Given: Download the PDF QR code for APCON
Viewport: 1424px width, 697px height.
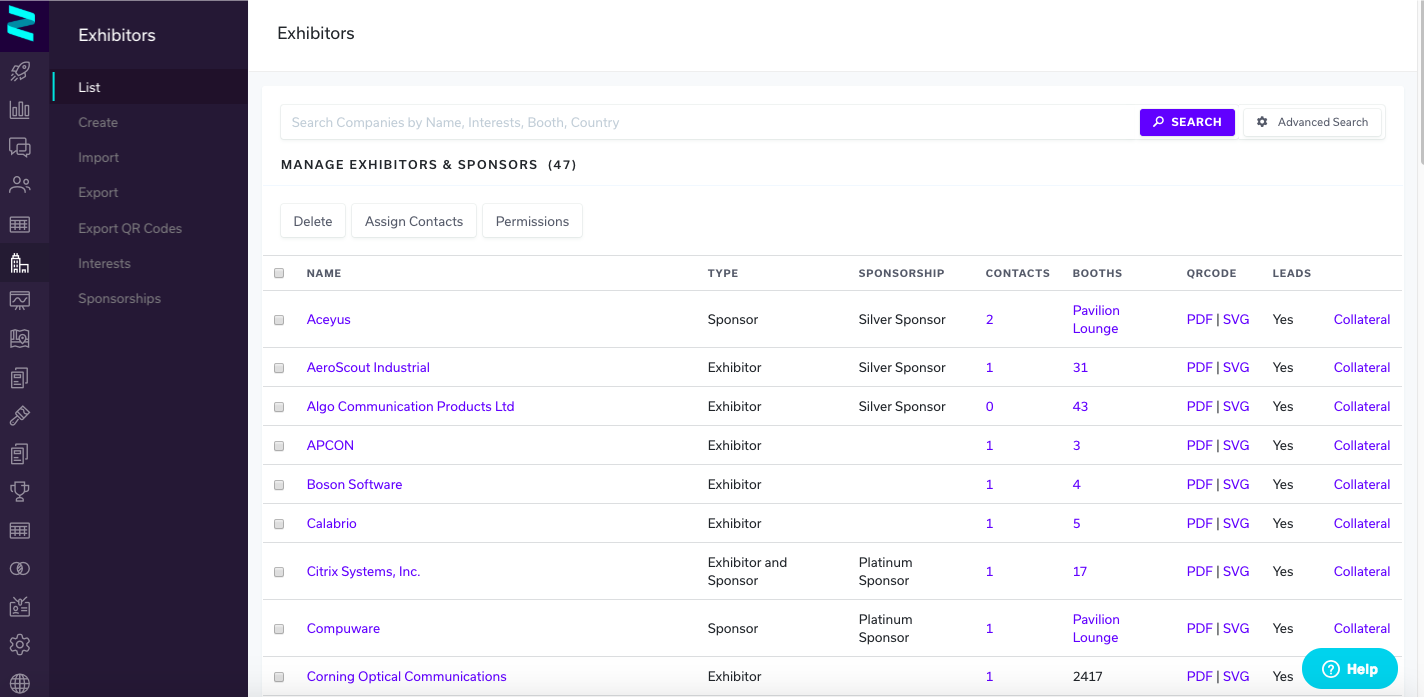Looking at the screenshot, I should click(1199, 446).
